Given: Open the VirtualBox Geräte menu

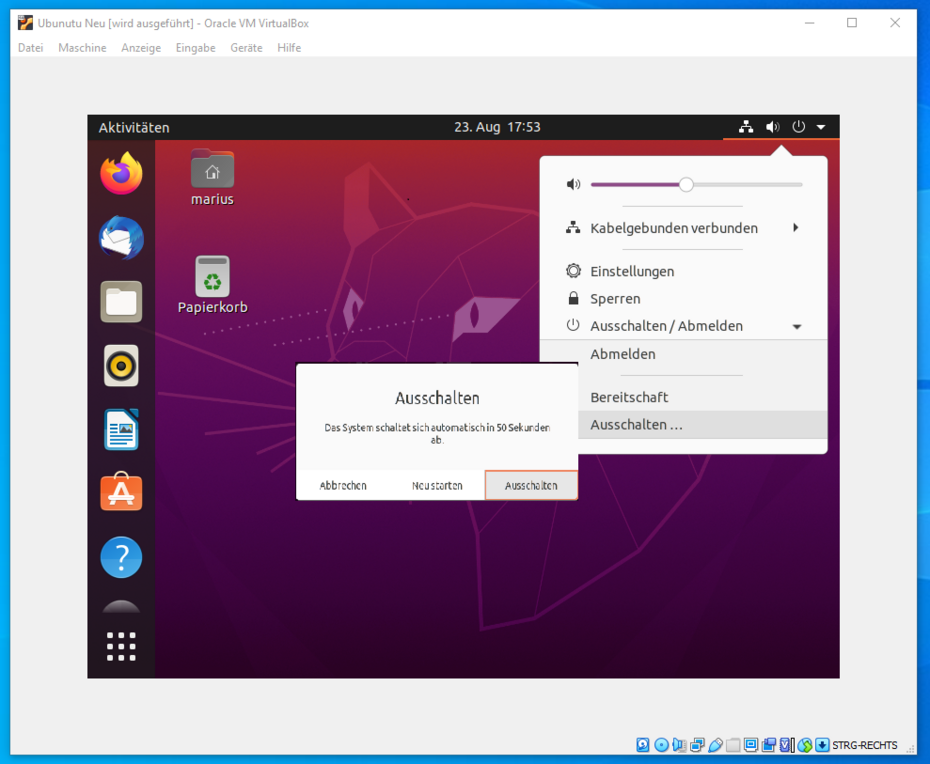Looking at the screenshot, I should (246, 48).
